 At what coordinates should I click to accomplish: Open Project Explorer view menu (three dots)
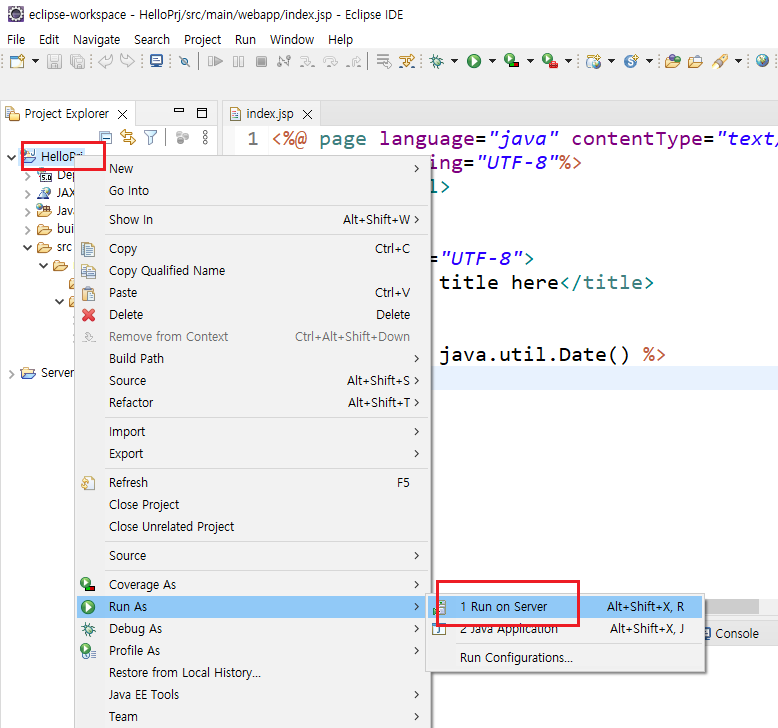[205, 137]
